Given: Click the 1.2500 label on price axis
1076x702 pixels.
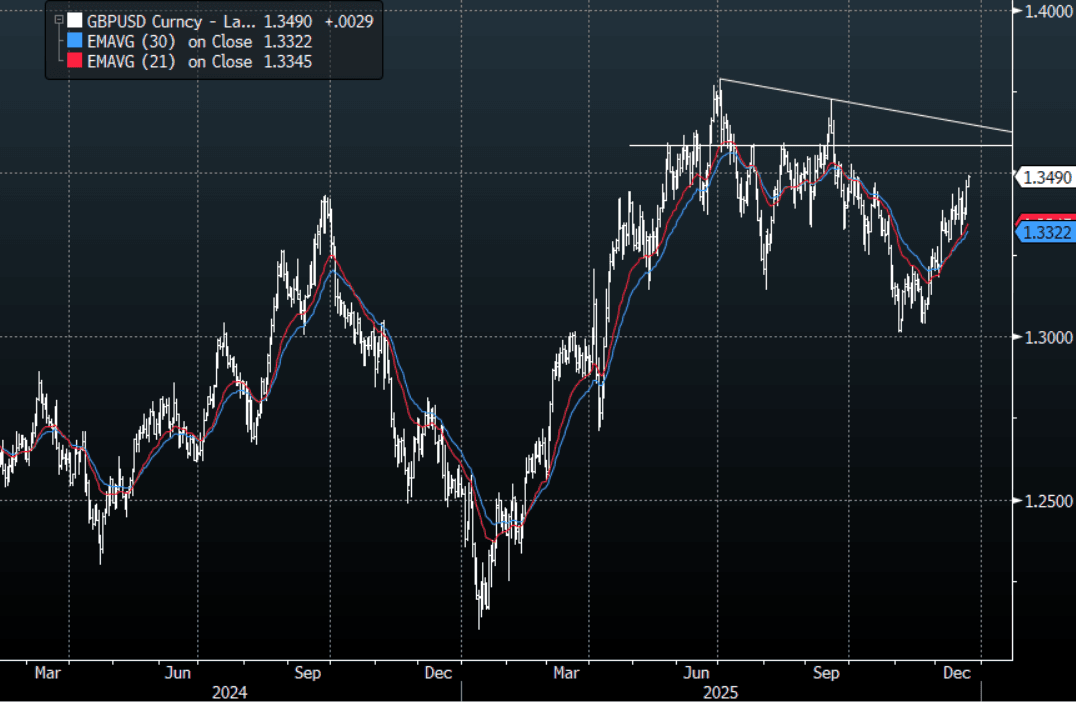Looking at the screenshot, I should pyautogui.click(x=1045, y=501).
